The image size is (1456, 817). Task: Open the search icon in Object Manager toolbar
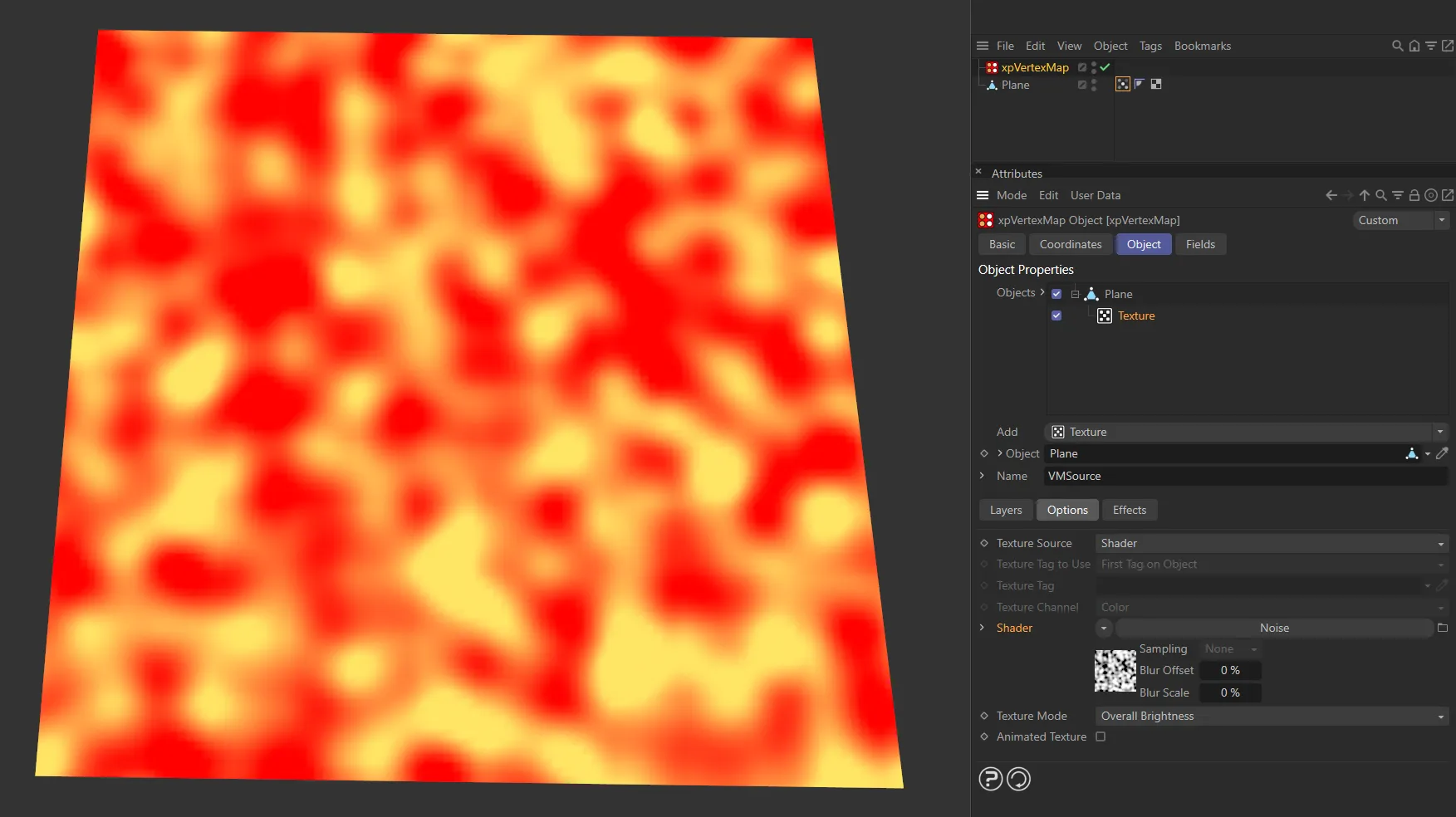coord(1397,46)
